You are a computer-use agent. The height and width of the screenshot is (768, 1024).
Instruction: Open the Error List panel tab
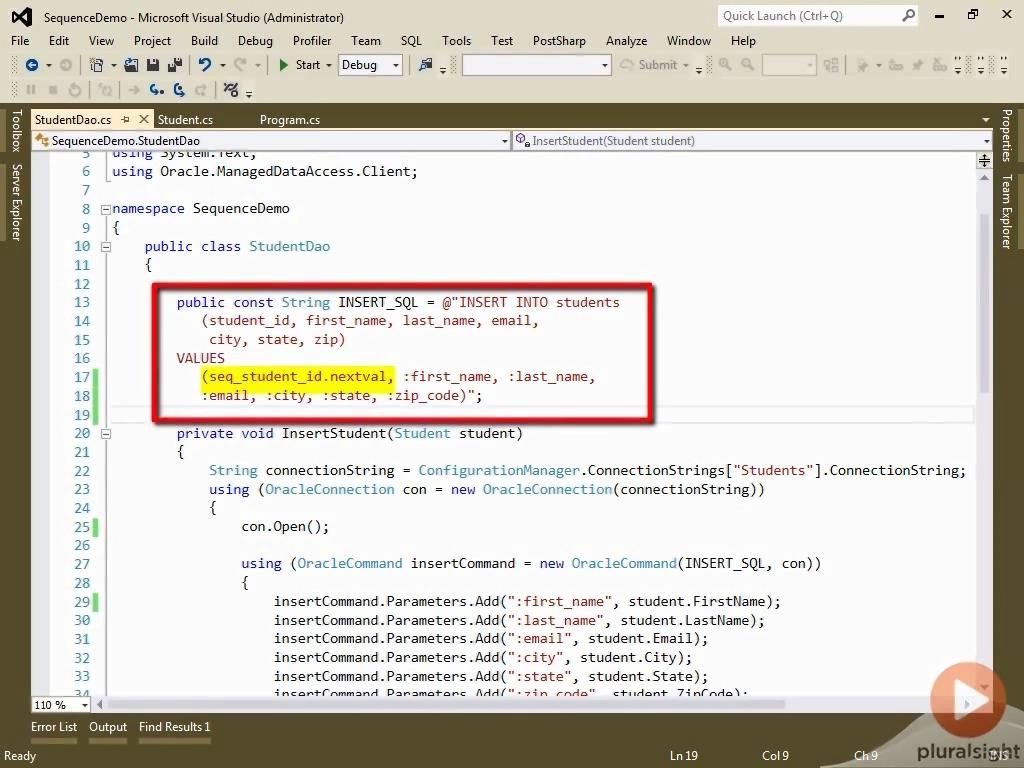[54, 727]
